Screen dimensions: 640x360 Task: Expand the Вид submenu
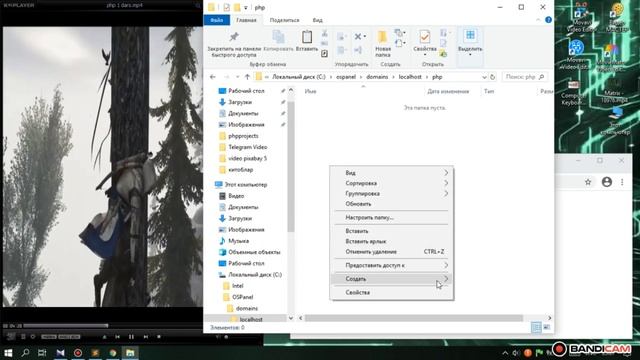click(392, 173)
